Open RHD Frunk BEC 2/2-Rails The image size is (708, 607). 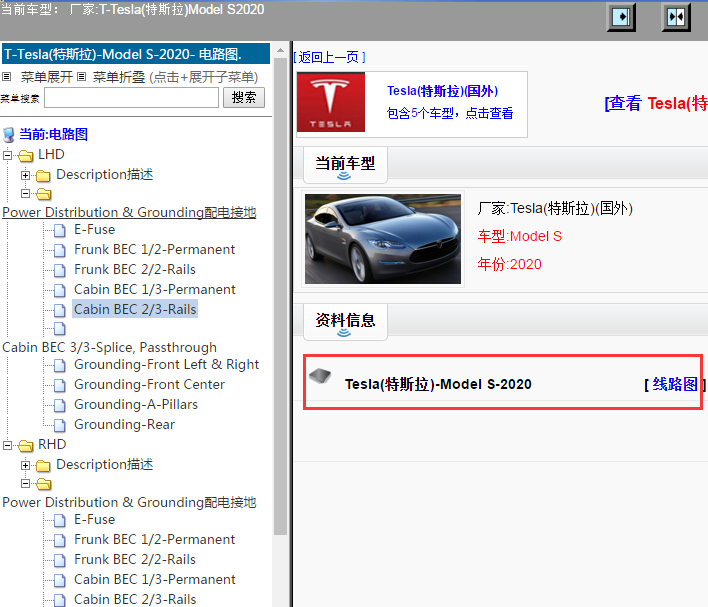click(135, 559)
